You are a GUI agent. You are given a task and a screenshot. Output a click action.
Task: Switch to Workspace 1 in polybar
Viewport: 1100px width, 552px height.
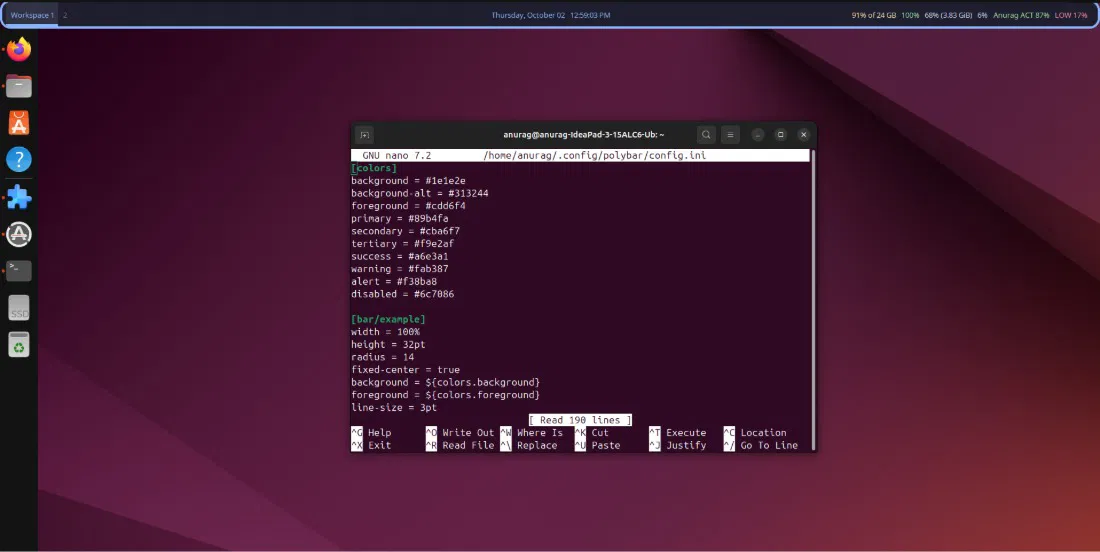pos(32,16)
